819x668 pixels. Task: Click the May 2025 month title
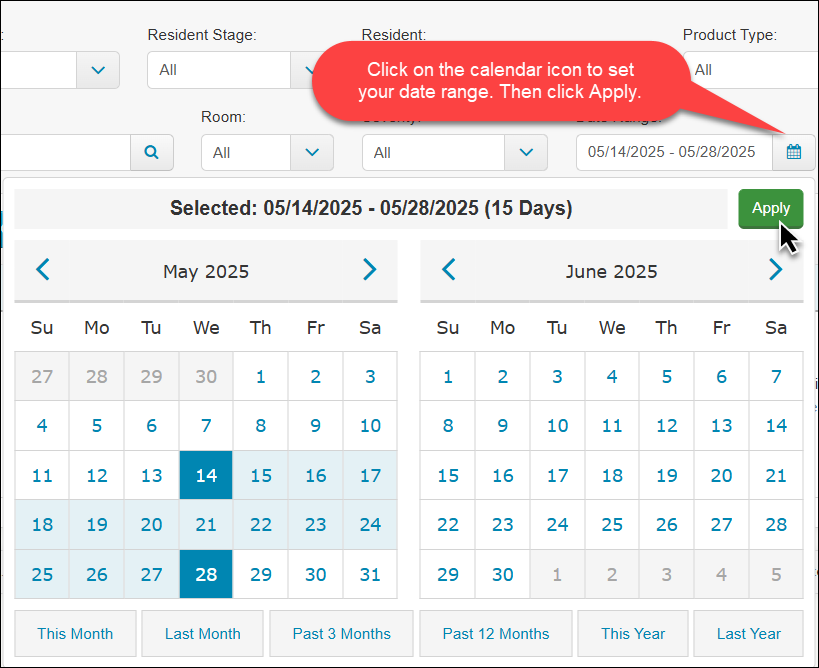pyautogui.click(x=206, y=272)
